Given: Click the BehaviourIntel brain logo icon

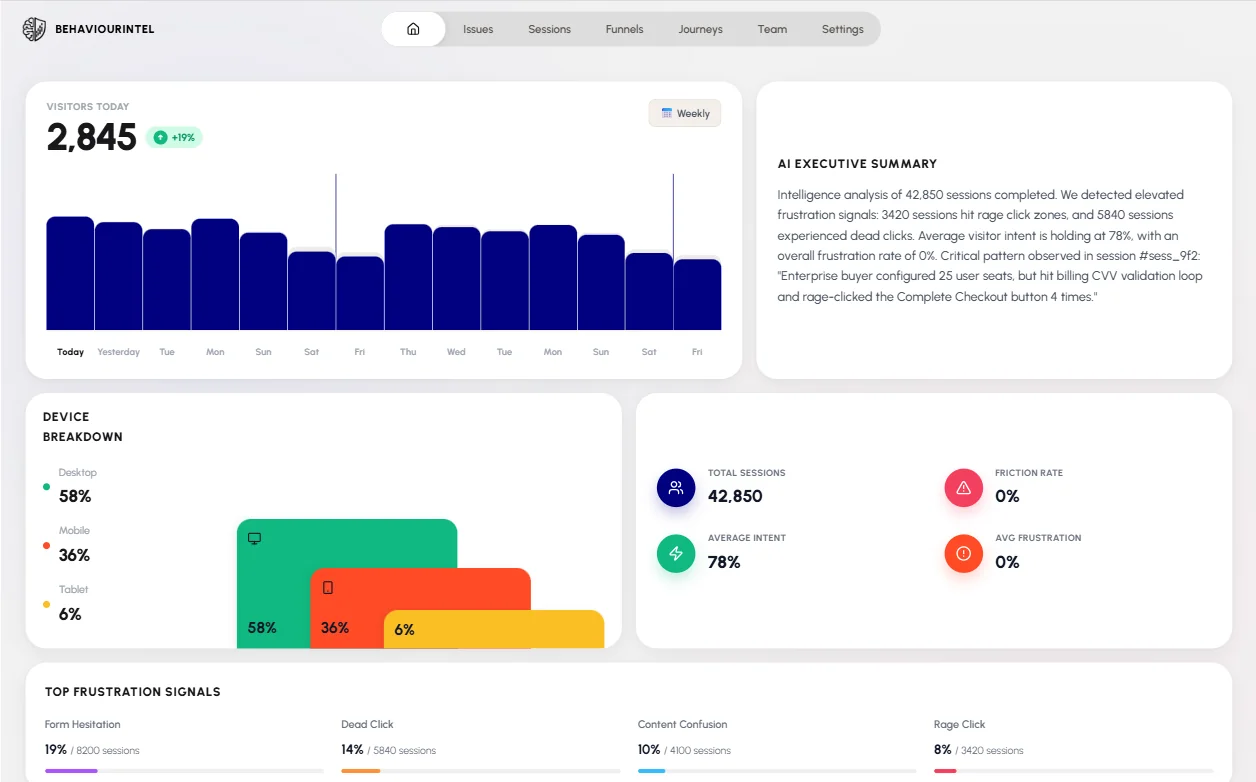Looking at the screenshot, I should [x=35, y=29].
